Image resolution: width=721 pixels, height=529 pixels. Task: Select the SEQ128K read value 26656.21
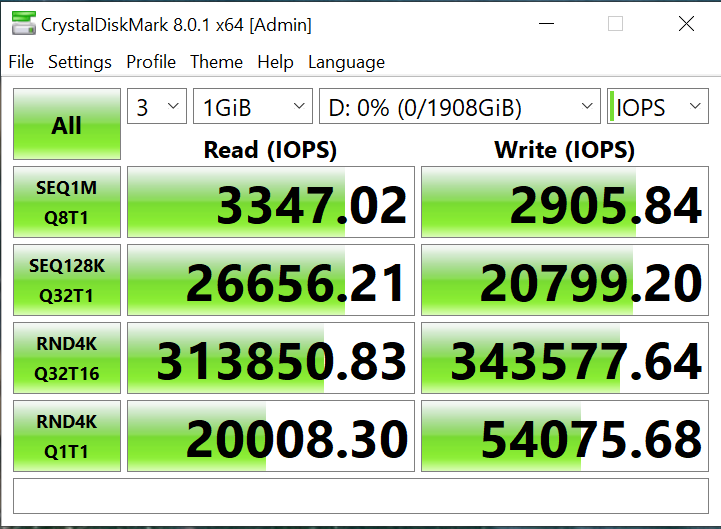[x=271, y=280]
